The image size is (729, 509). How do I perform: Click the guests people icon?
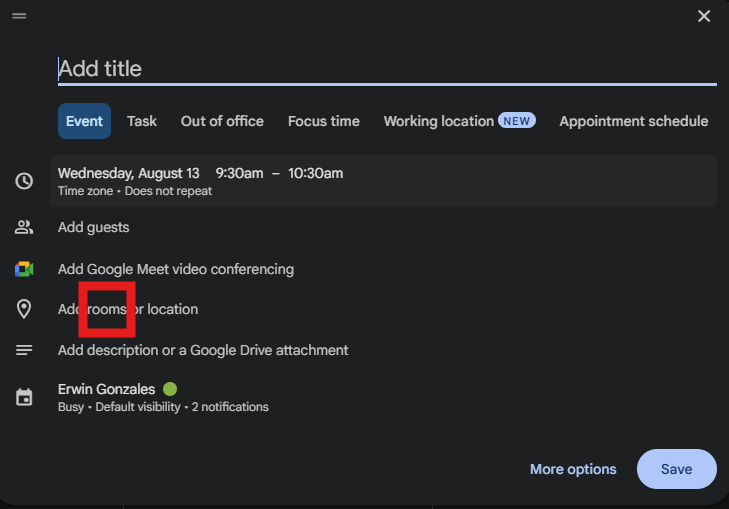coord(24,227)
